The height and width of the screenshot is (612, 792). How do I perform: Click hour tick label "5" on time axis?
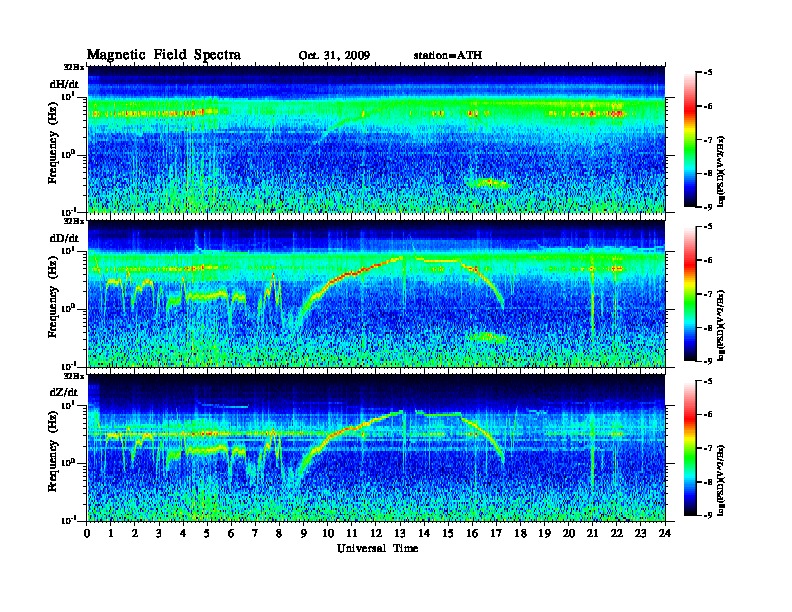click(x=207, y=534)
